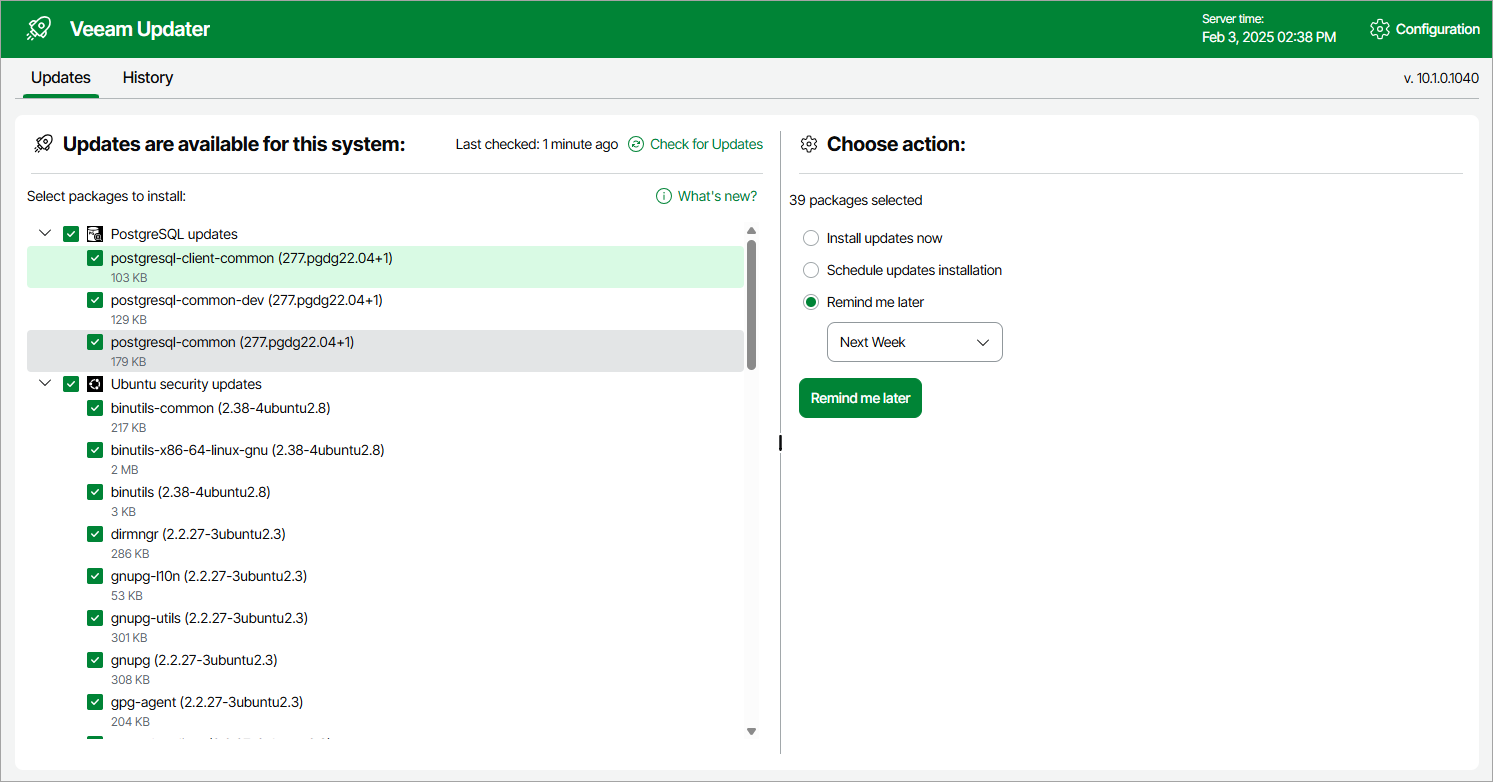This screenshot has width=1493, height=782.
Task: Click the rocket icon beside Updates are available
Action: tap(43, 144)
